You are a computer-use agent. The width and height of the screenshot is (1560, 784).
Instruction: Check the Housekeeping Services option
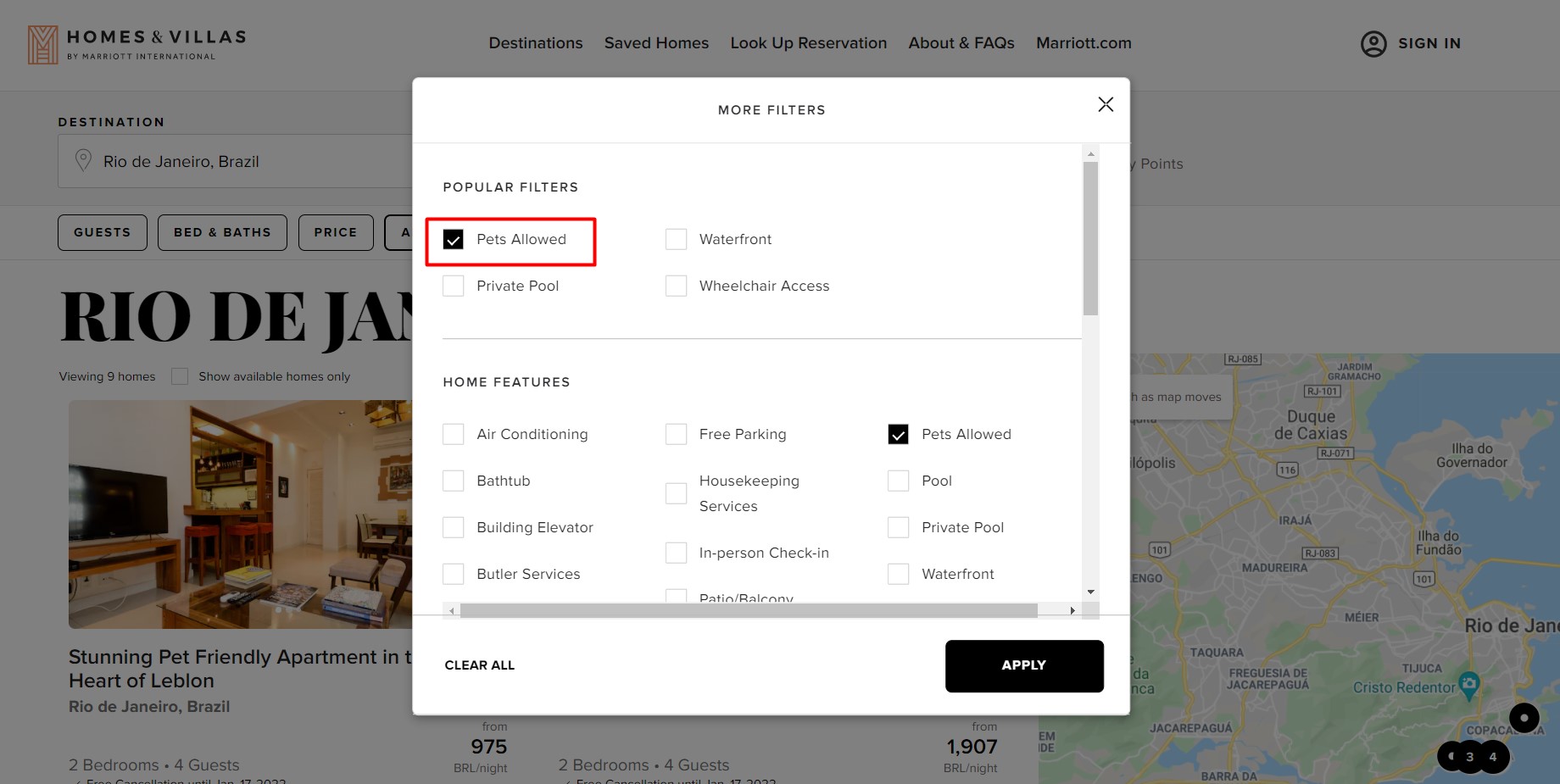676,493
